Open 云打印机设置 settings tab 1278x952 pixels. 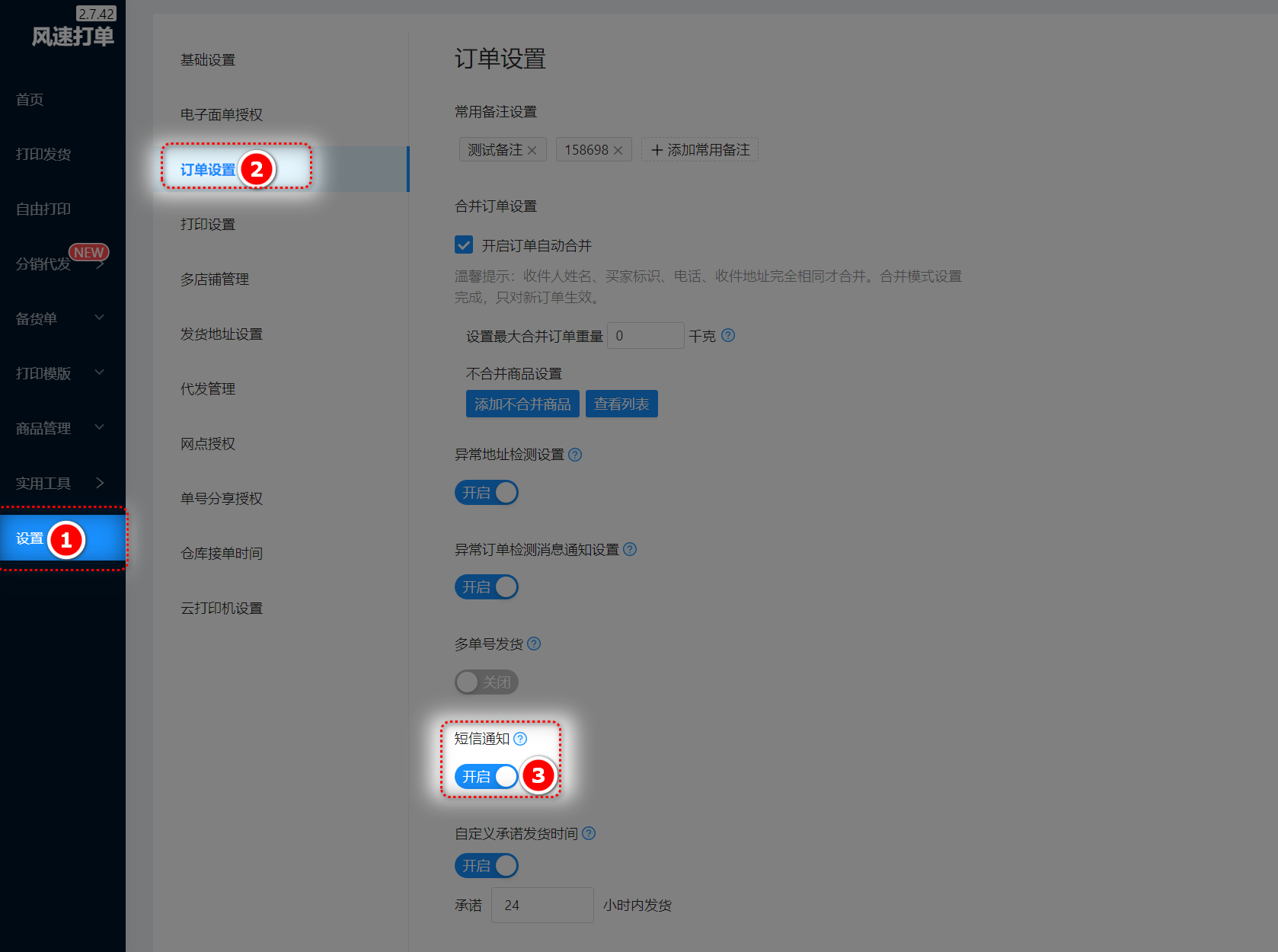point(222,609)
